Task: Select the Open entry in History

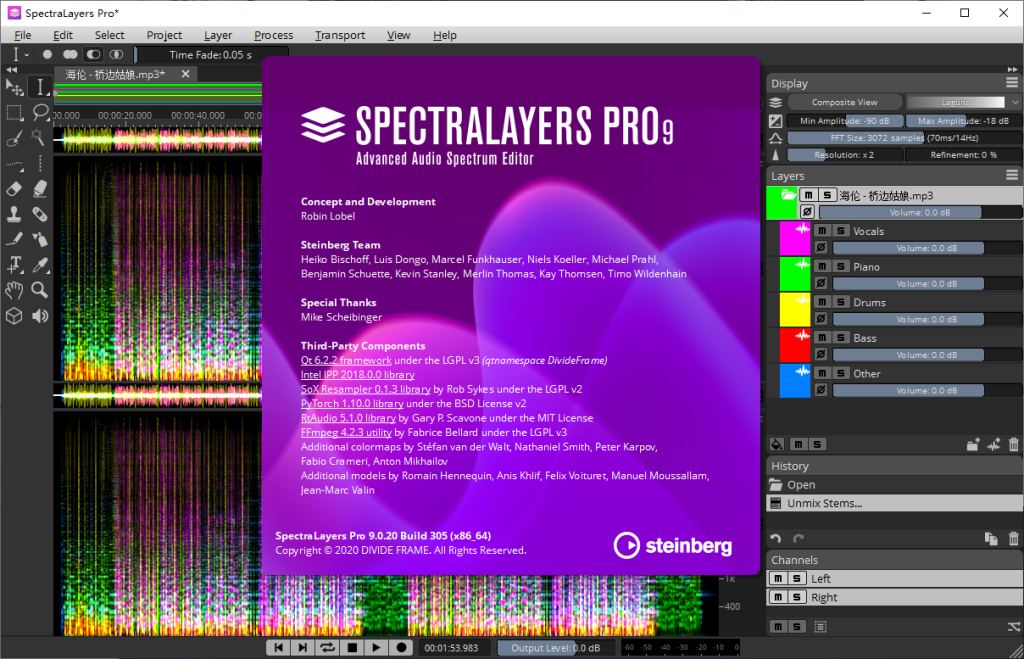Action: [894, 485]
